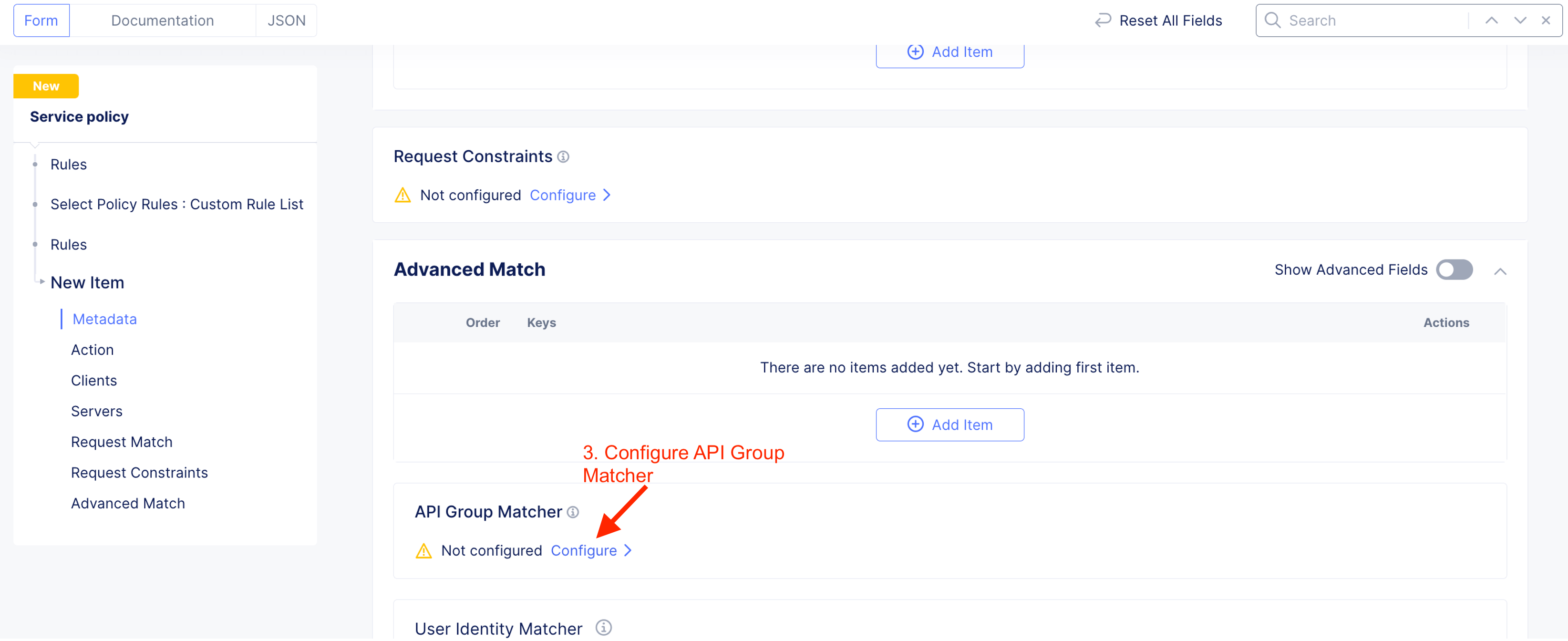
Task: Open Configure for API Group Matcher
Action: coord(590,551)
